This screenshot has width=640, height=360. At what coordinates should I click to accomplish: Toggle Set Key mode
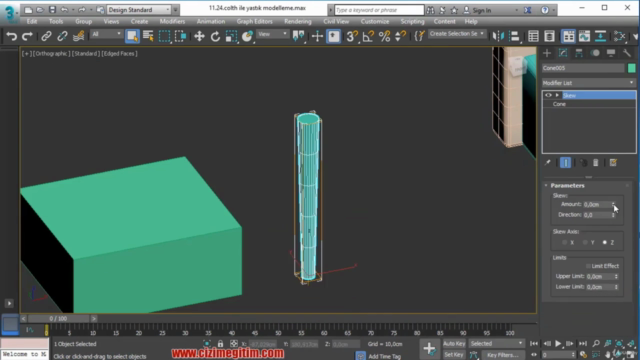tap(454, 355)
